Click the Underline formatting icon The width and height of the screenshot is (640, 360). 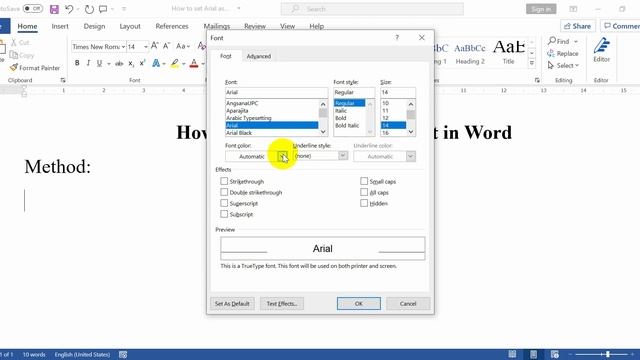click(99, 63)
